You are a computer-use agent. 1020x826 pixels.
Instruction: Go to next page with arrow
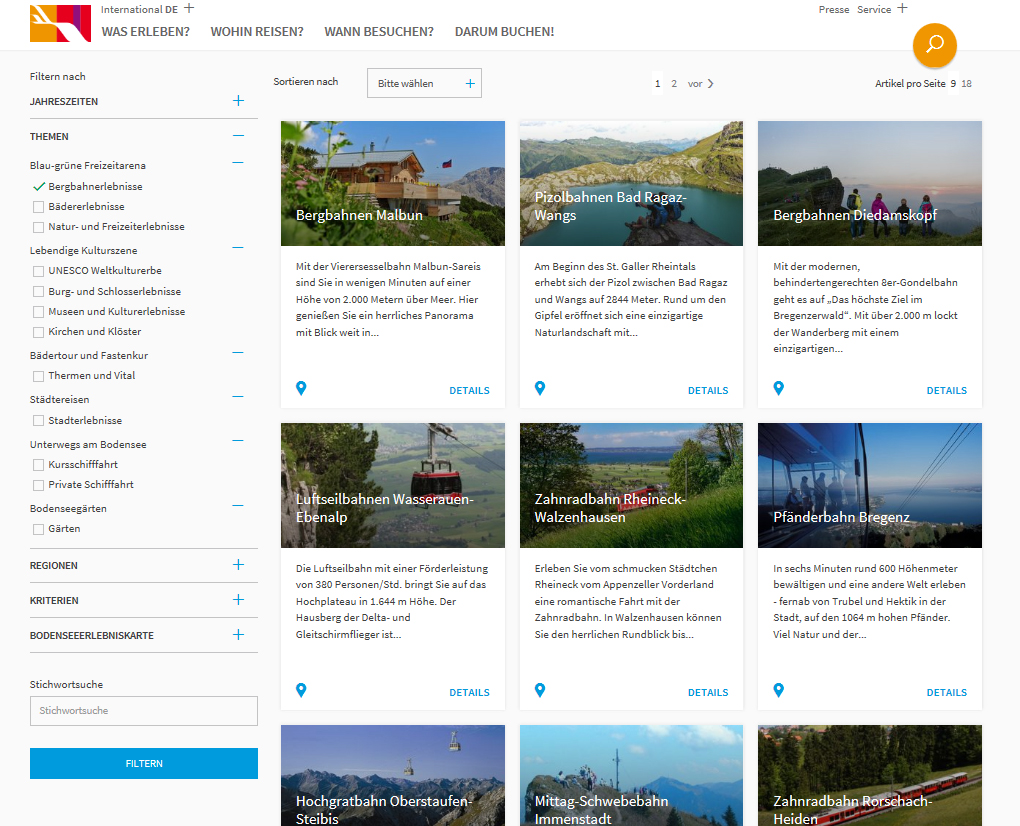pos(710,84)
